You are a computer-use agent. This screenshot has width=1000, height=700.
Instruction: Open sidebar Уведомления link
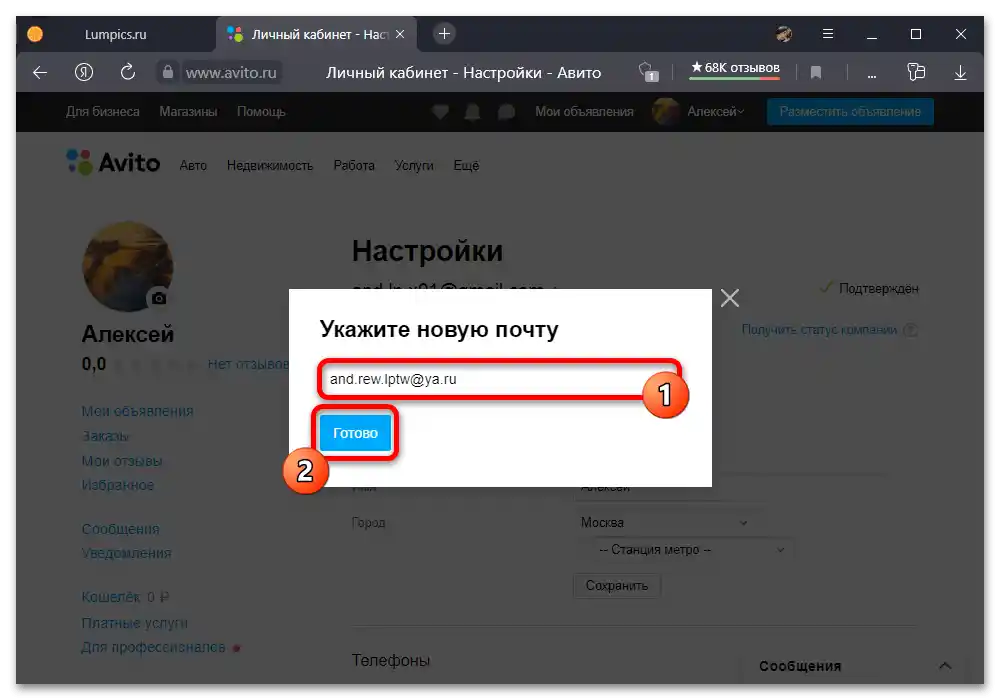[126, 553]
